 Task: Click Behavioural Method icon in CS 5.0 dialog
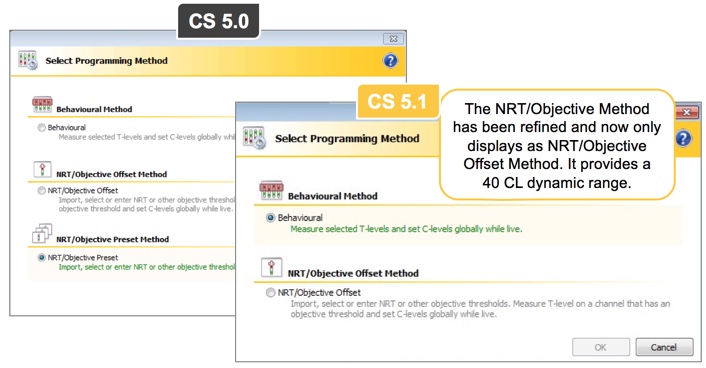(42, 104)
